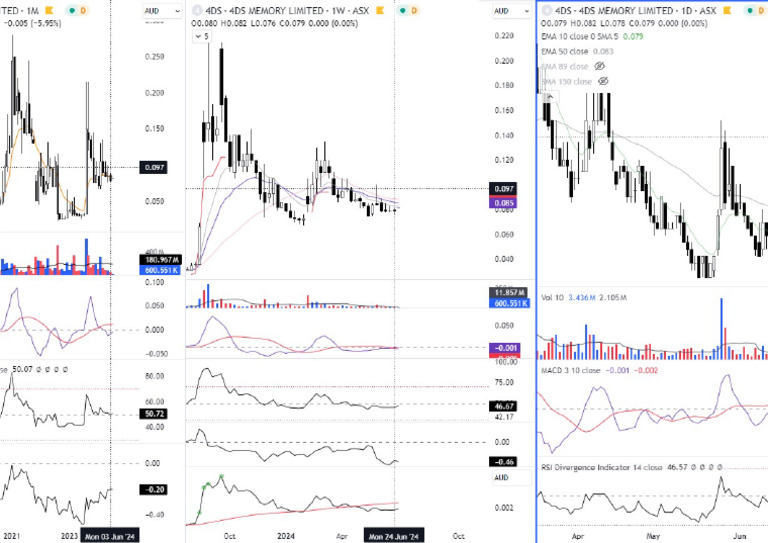This screenshot has height=543, width=768.
Task: Click the 0.097 price label on 1M chart
Action: (154, 167)
